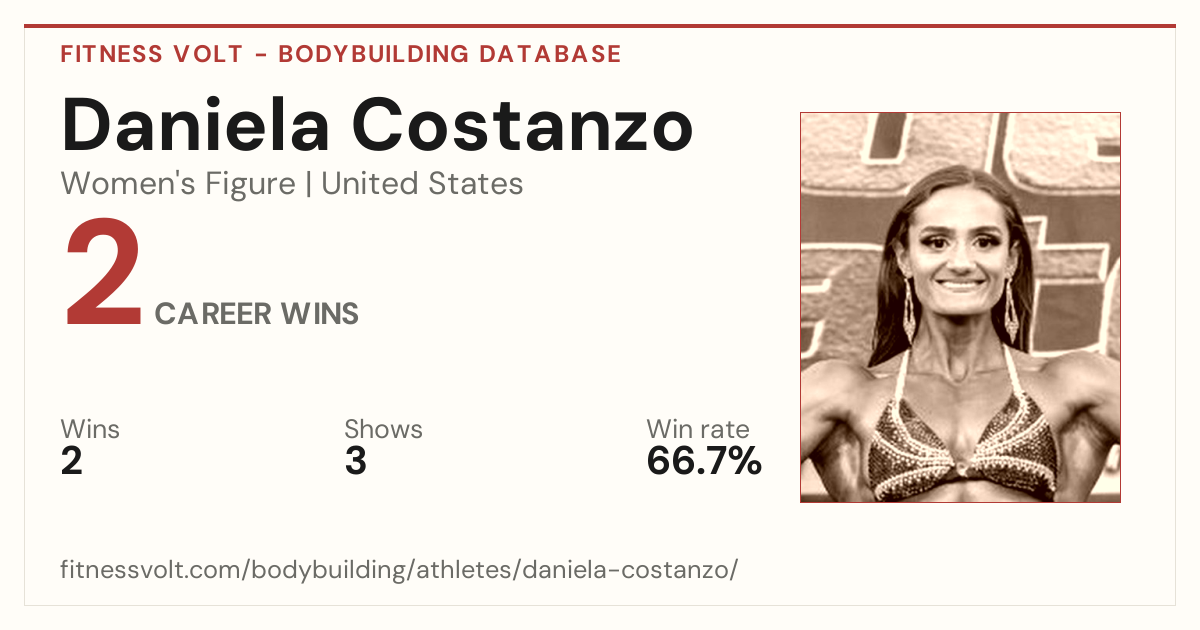The height and width of the screenshot is (630, 1200).
Task: Click the FITNESS VOLT brand text
Action: click(151, 54)
